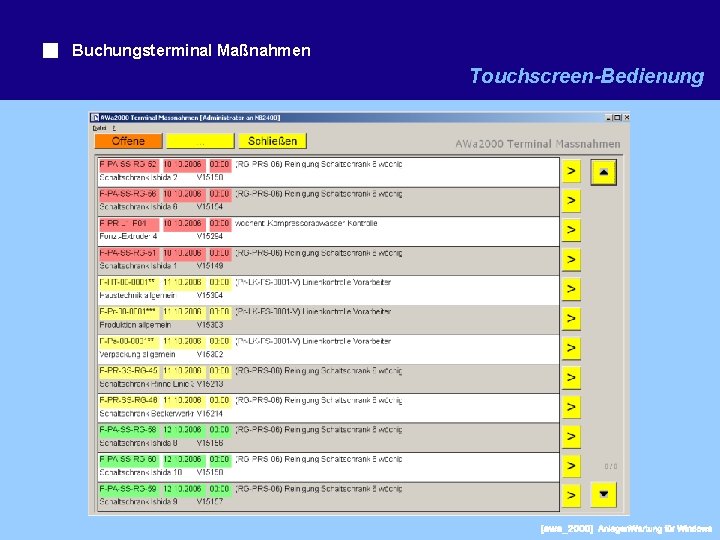Click the AWa2000 window title bar icon
Screen dimensions: 720x540
[95, 118]
